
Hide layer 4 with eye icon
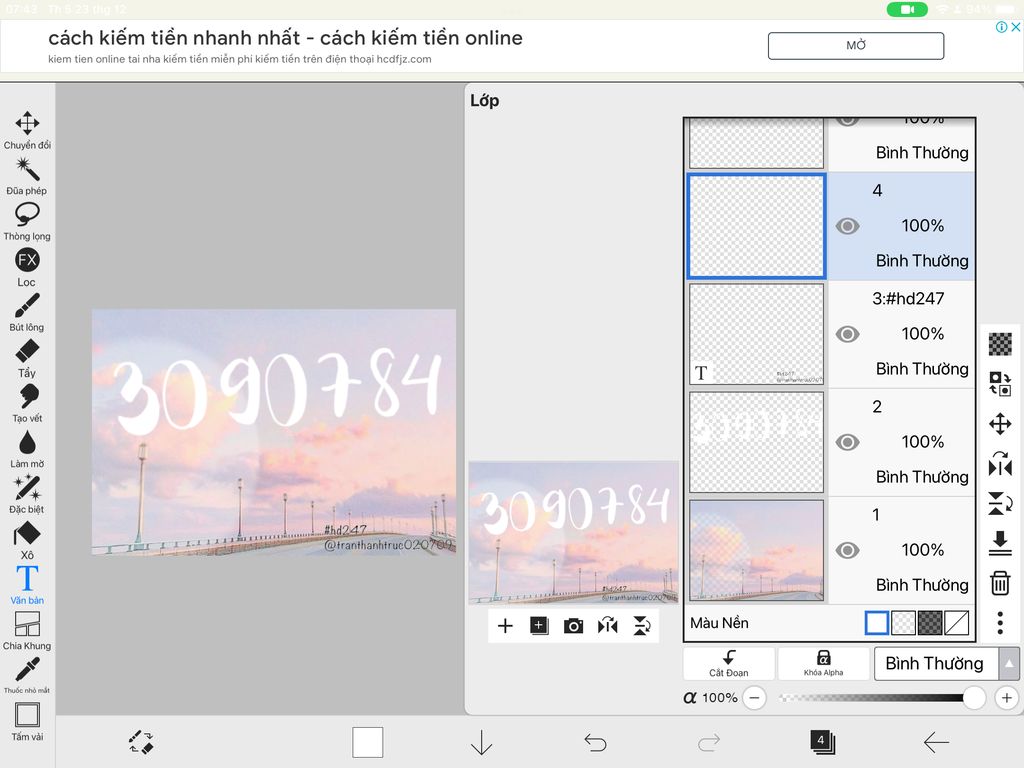848,226
